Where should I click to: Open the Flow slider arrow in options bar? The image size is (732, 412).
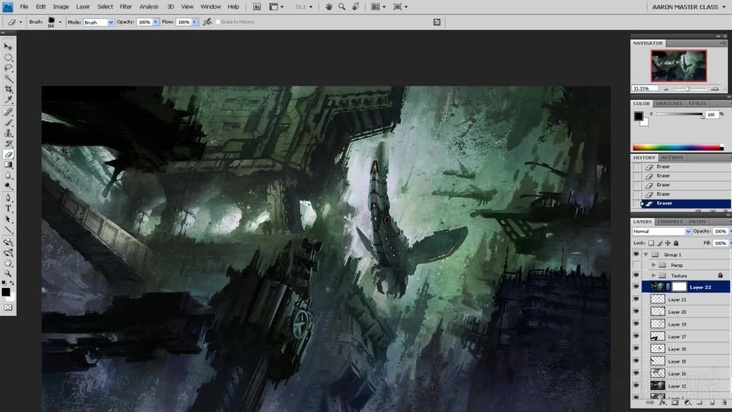[195, 22]
